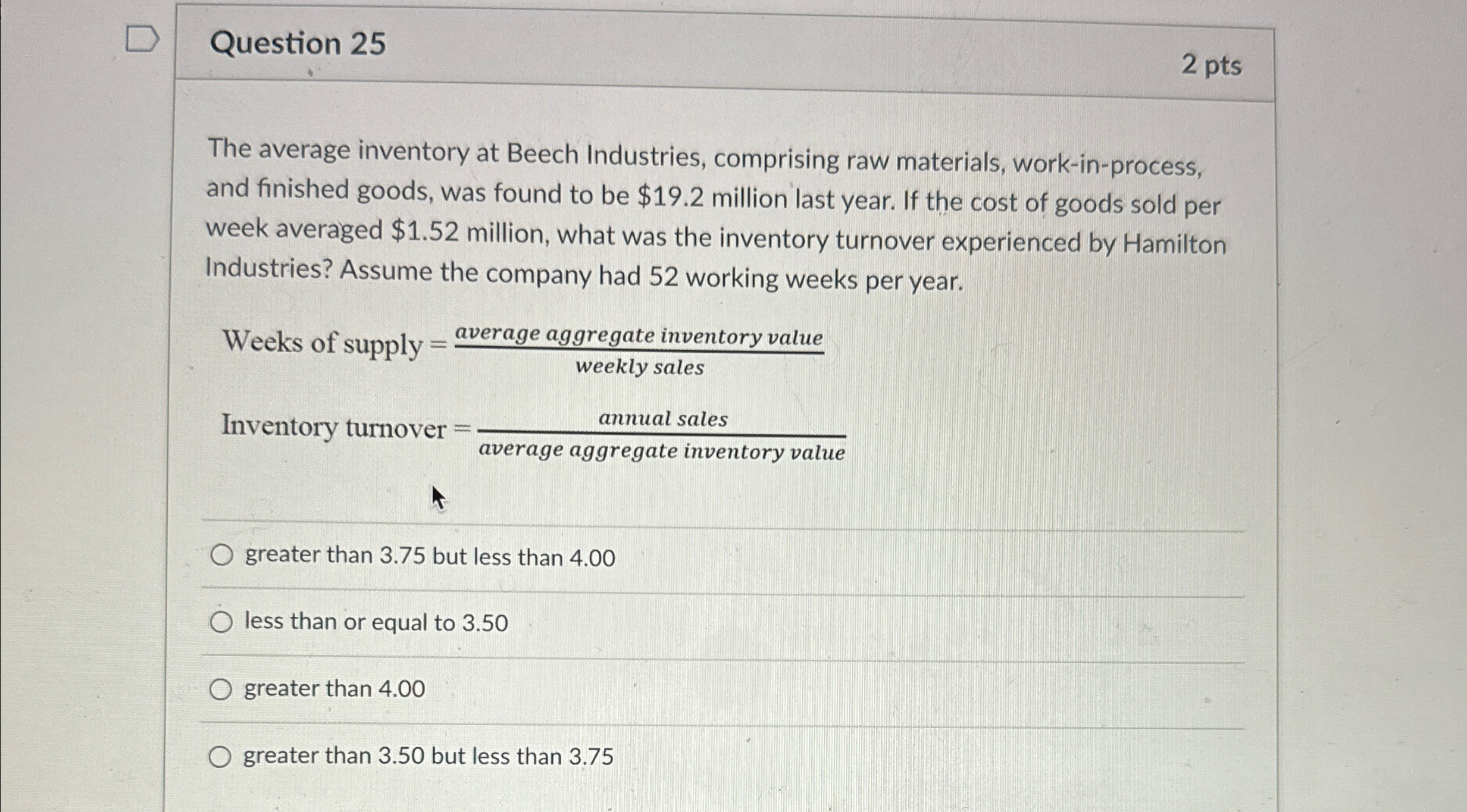Click the answer text 'greater than 4.00'
Screen dimensions: 1467x812
[333, 688]
